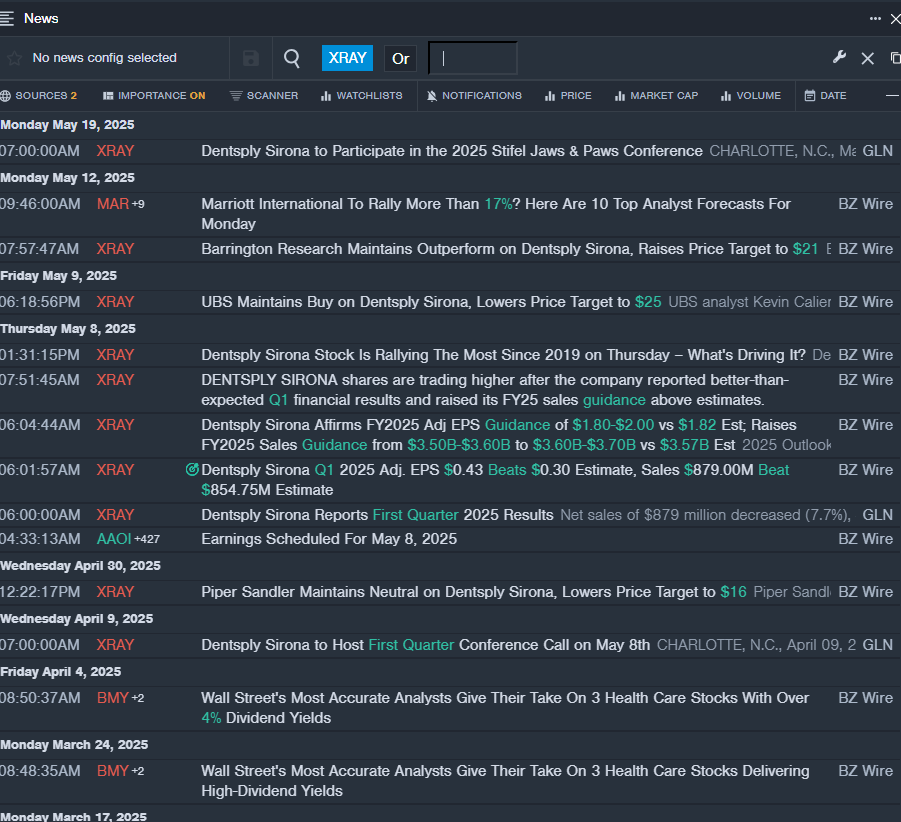Open the Marriott International To Rally headline
This screenshot has height=822, width=901.
pyautogui.click(x=496, y=214)
